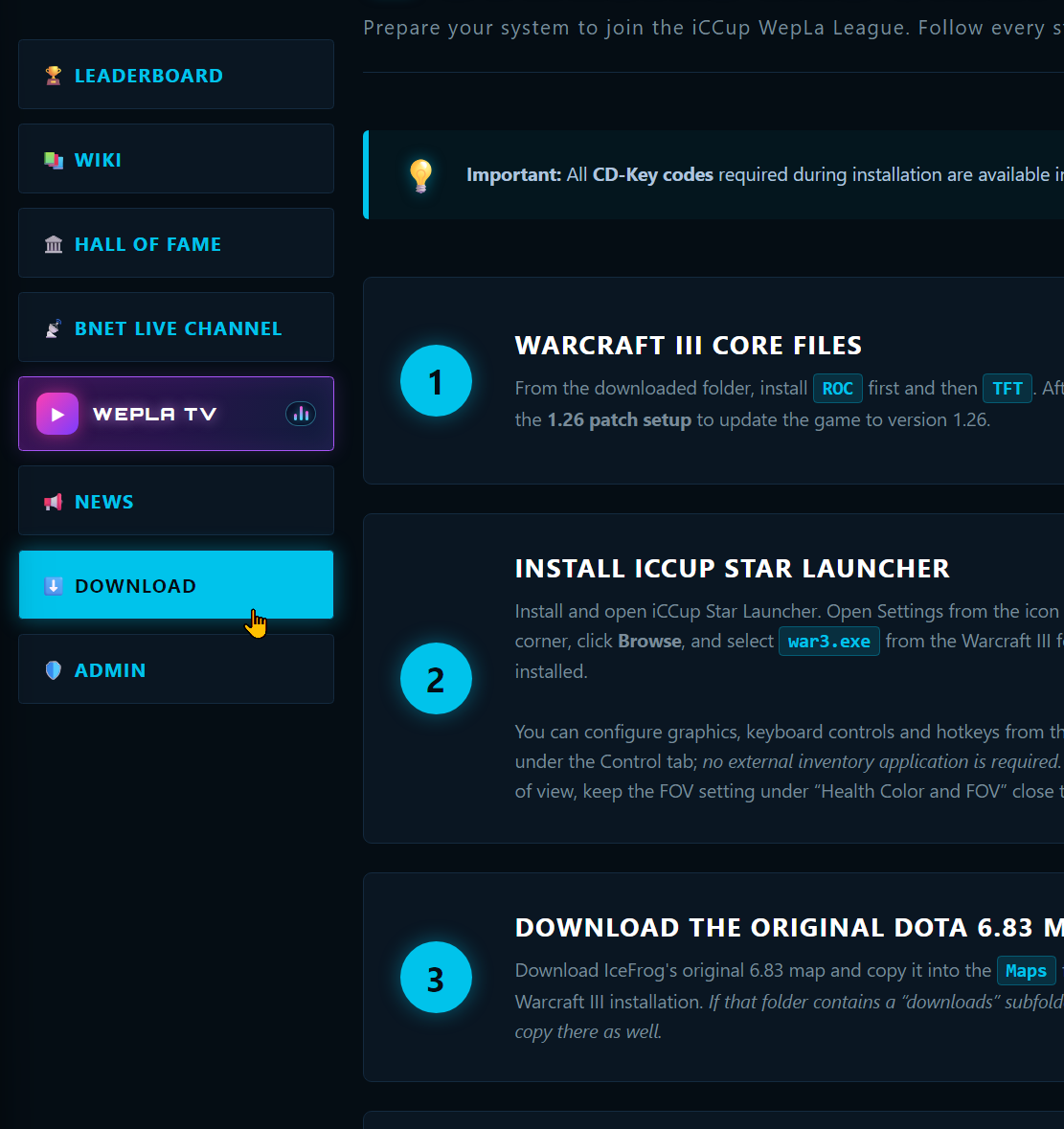Click the megaphone icon beside News
The width and height of the screenshot is (1064, 1129).
click(54, 502)
